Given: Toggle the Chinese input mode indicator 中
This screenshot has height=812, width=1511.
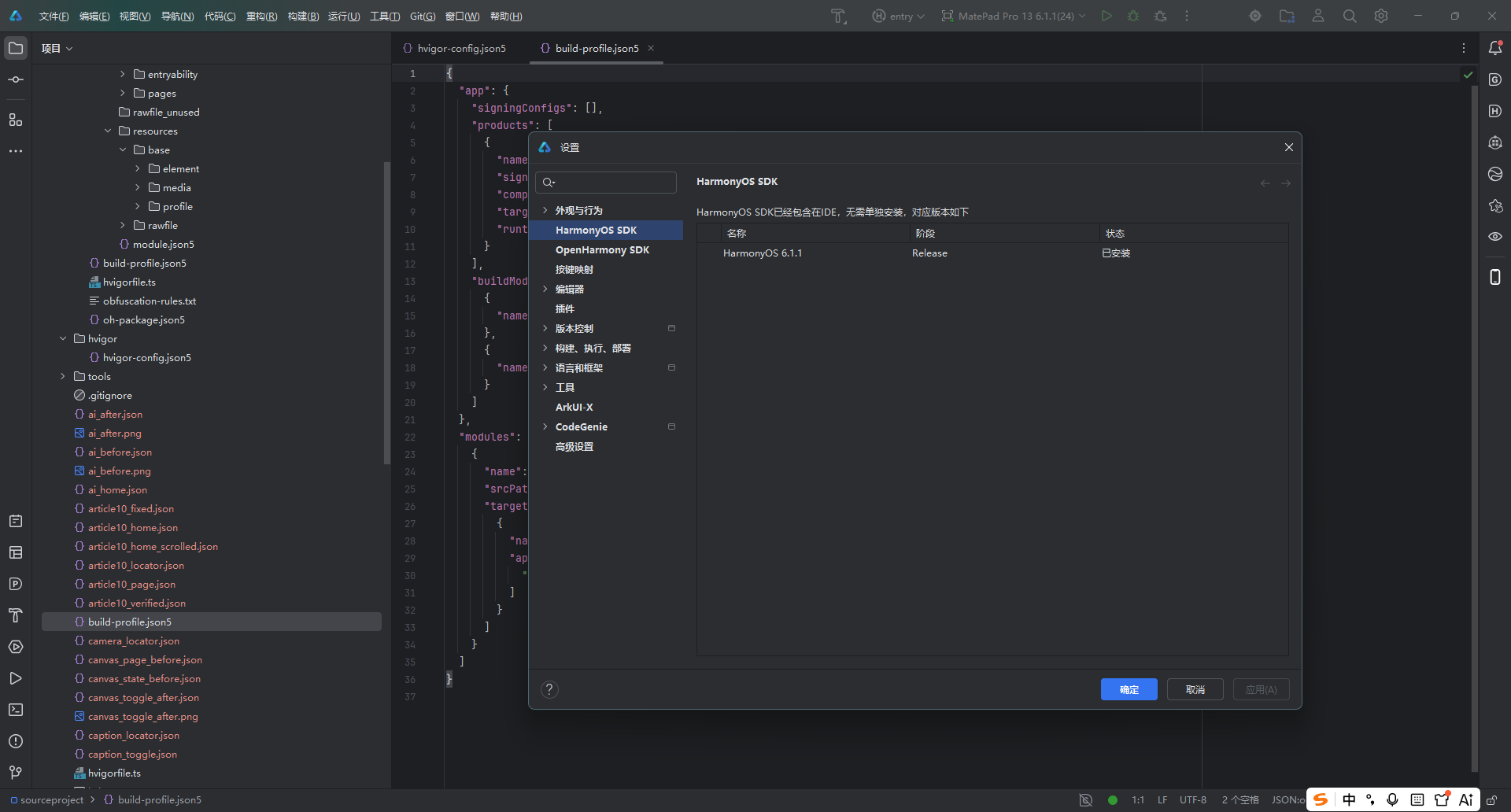Looking at the screenshot, I should coord(1349,799).
